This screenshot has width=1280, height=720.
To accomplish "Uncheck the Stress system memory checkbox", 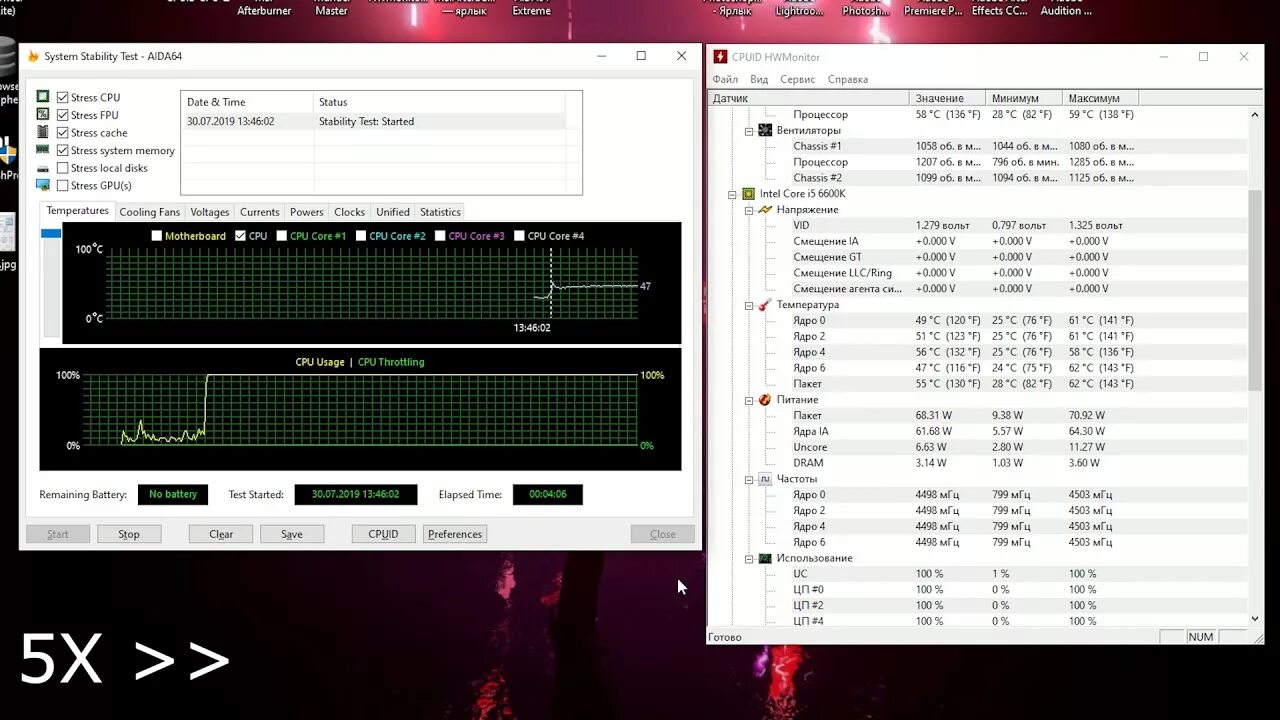I will (x=63, y=150).
